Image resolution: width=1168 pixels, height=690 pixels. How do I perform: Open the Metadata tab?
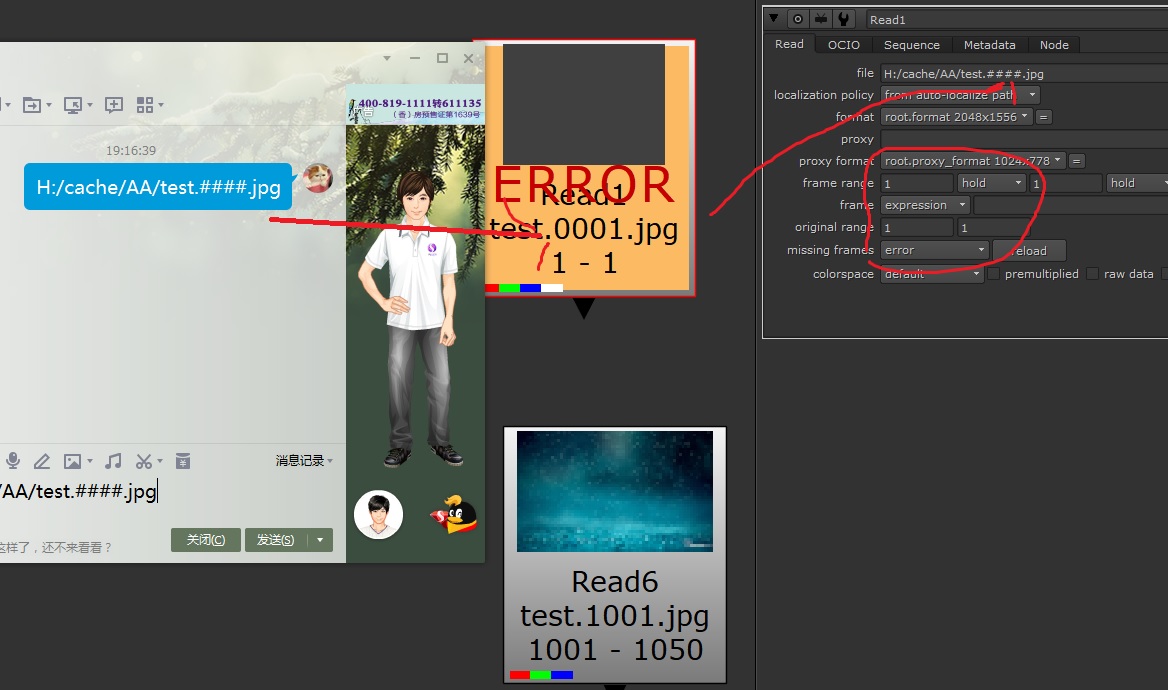(x=989, y=45)
